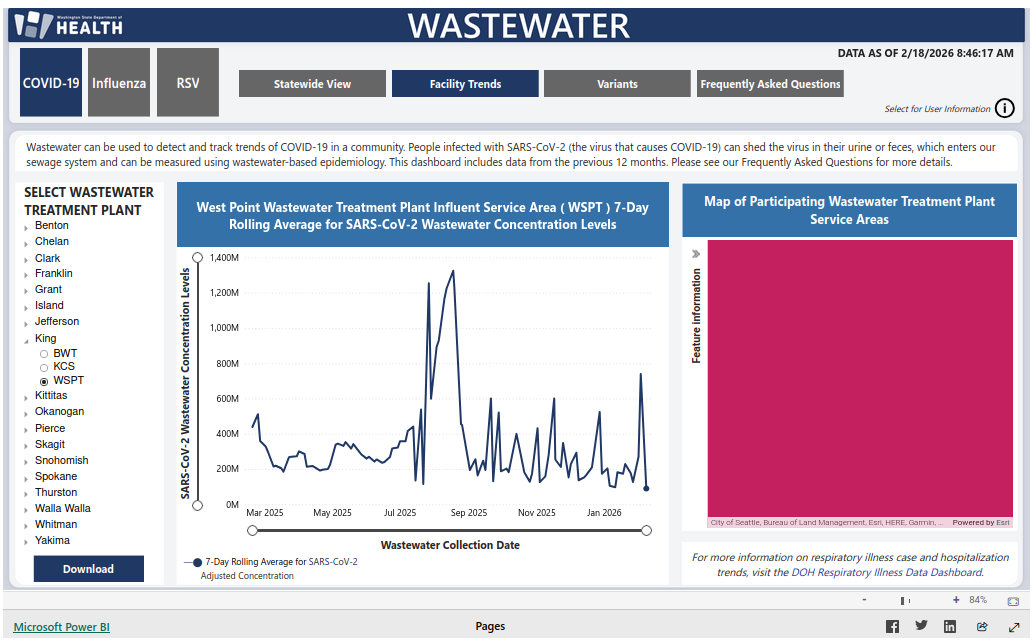Expand the Snohomish county list
Screen dimensions: 1035x641
point(27,462)
